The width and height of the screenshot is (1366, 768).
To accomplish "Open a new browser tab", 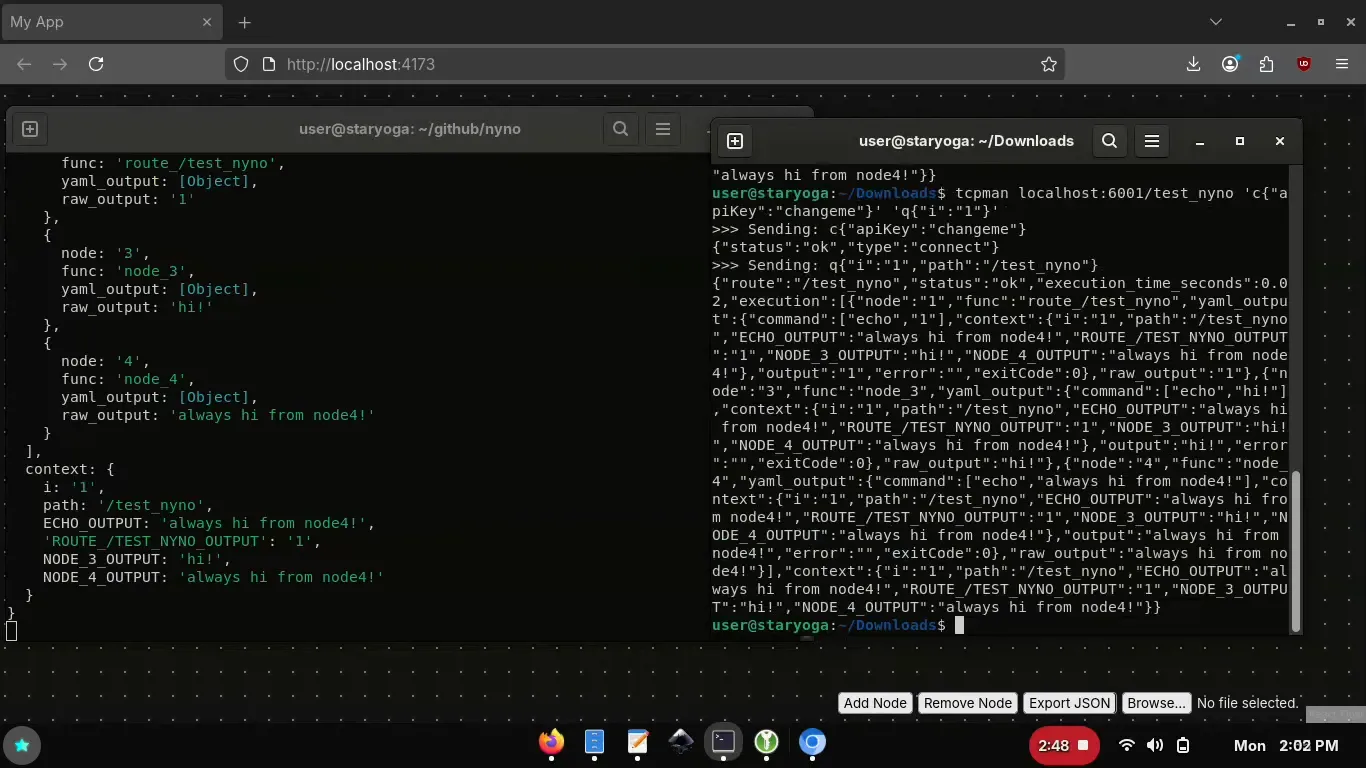I will 245,22.
